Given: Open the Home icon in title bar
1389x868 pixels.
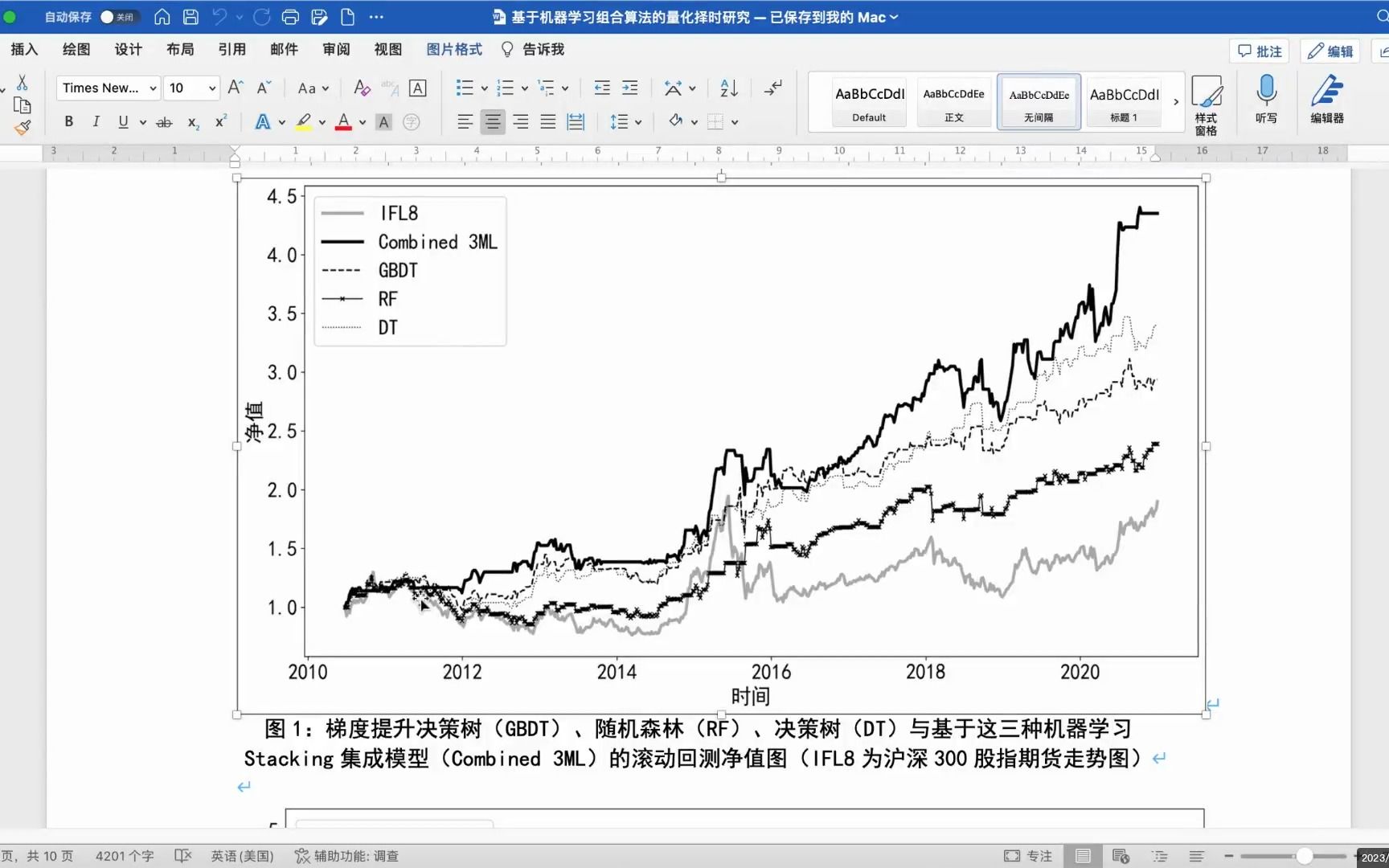Looking at the screenshot, I should point(162,17).
